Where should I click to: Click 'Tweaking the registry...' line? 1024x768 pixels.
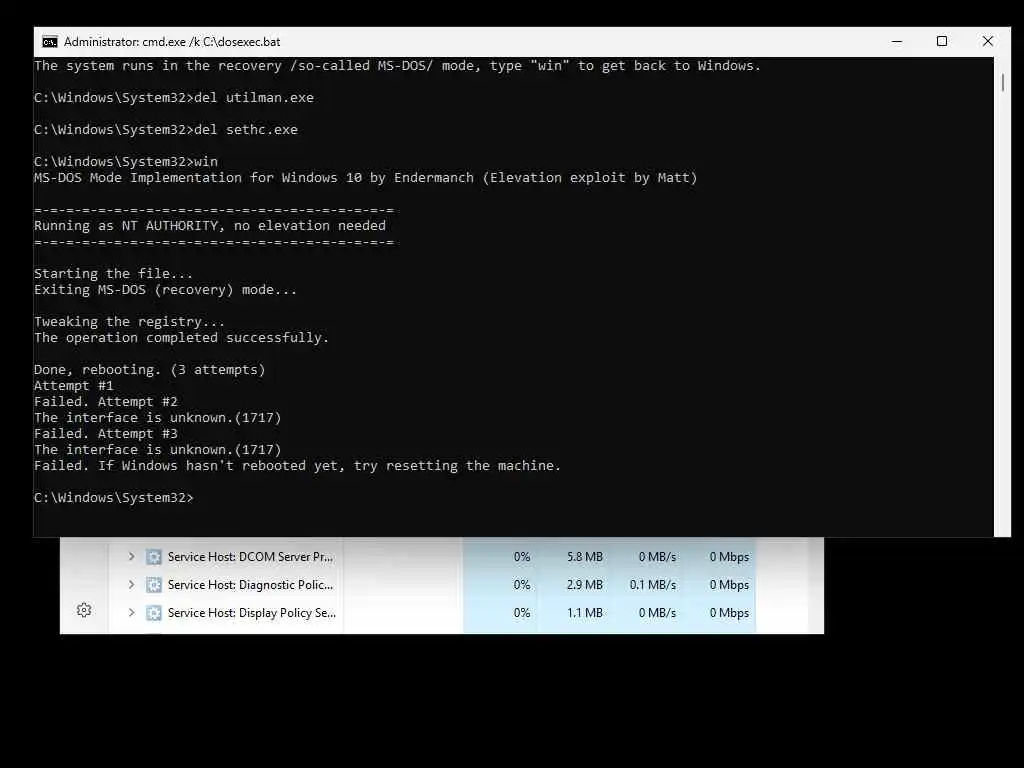(x=129, y=322)
